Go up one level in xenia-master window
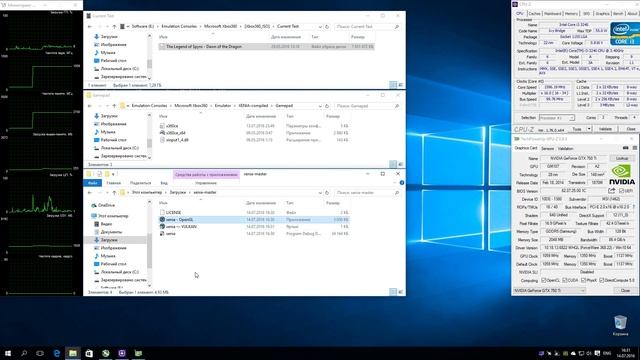The image size is (640, 360). click(x=114, y=193)
